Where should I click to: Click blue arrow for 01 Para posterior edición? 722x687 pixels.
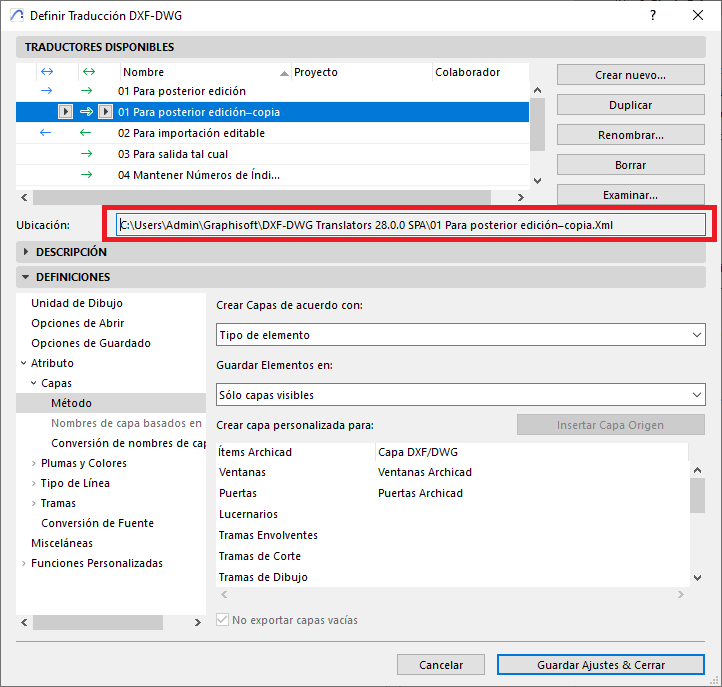pos(45,91)
